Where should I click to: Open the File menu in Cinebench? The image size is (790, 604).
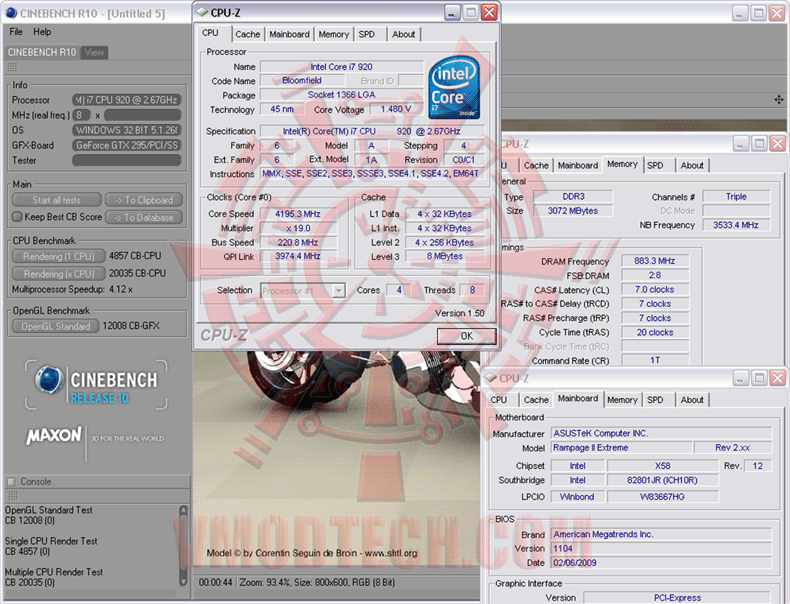click(16, 32)
